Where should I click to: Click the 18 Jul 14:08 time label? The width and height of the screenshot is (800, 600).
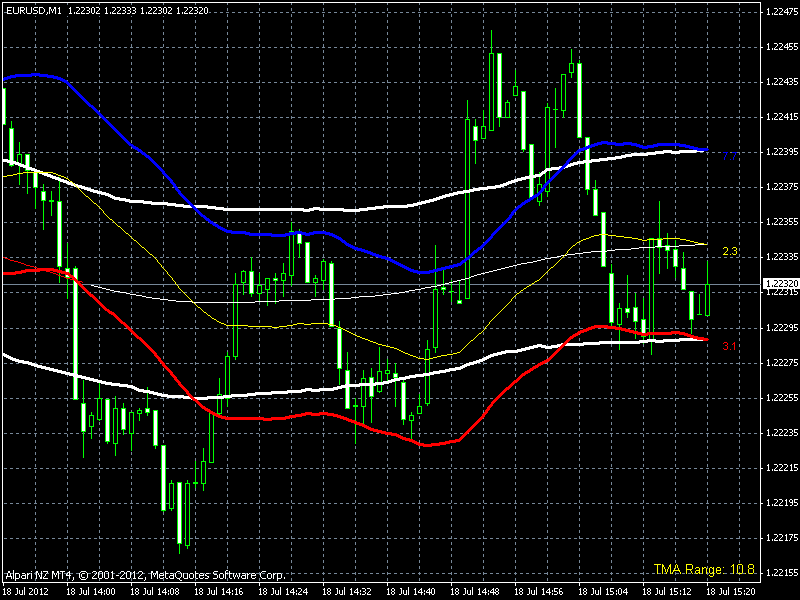point(155,592)
